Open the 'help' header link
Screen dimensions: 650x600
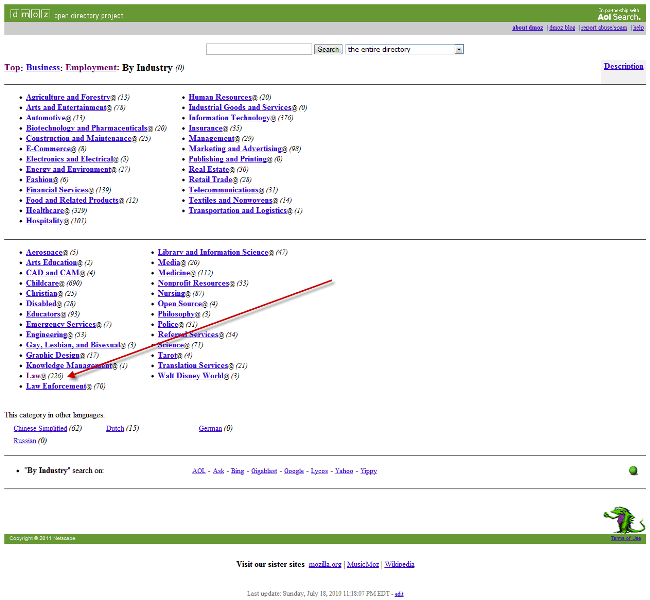[638, 28]
